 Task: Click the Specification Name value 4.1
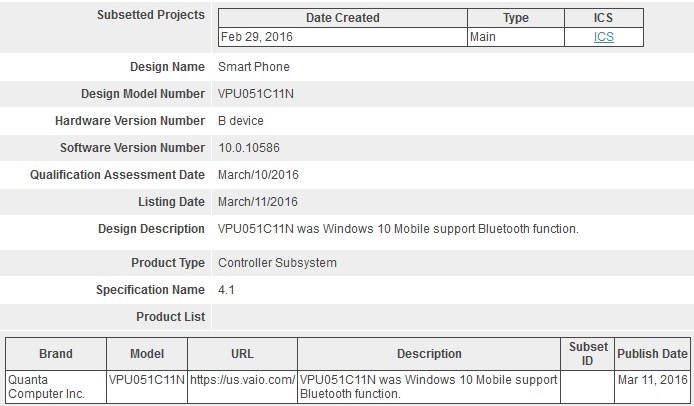[227, 290]
